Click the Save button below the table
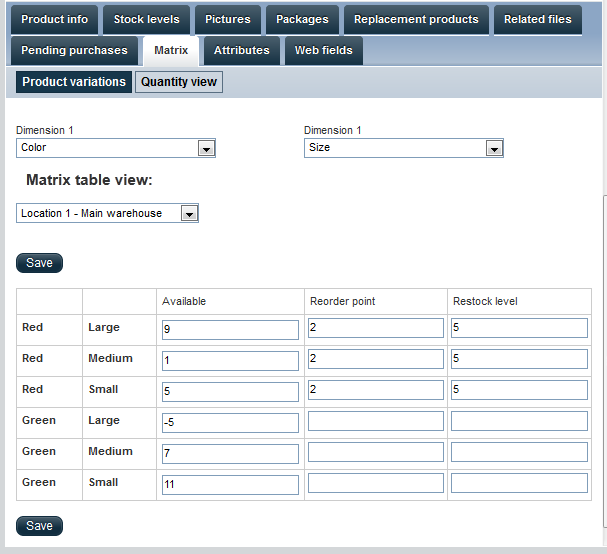This screenshot has height=554, width=607. 39,526
